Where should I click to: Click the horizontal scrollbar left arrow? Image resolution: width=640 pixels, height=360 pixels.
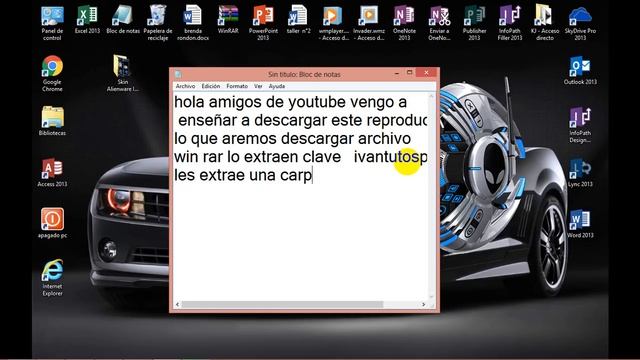pyautogui.click(x=177, y=304)
